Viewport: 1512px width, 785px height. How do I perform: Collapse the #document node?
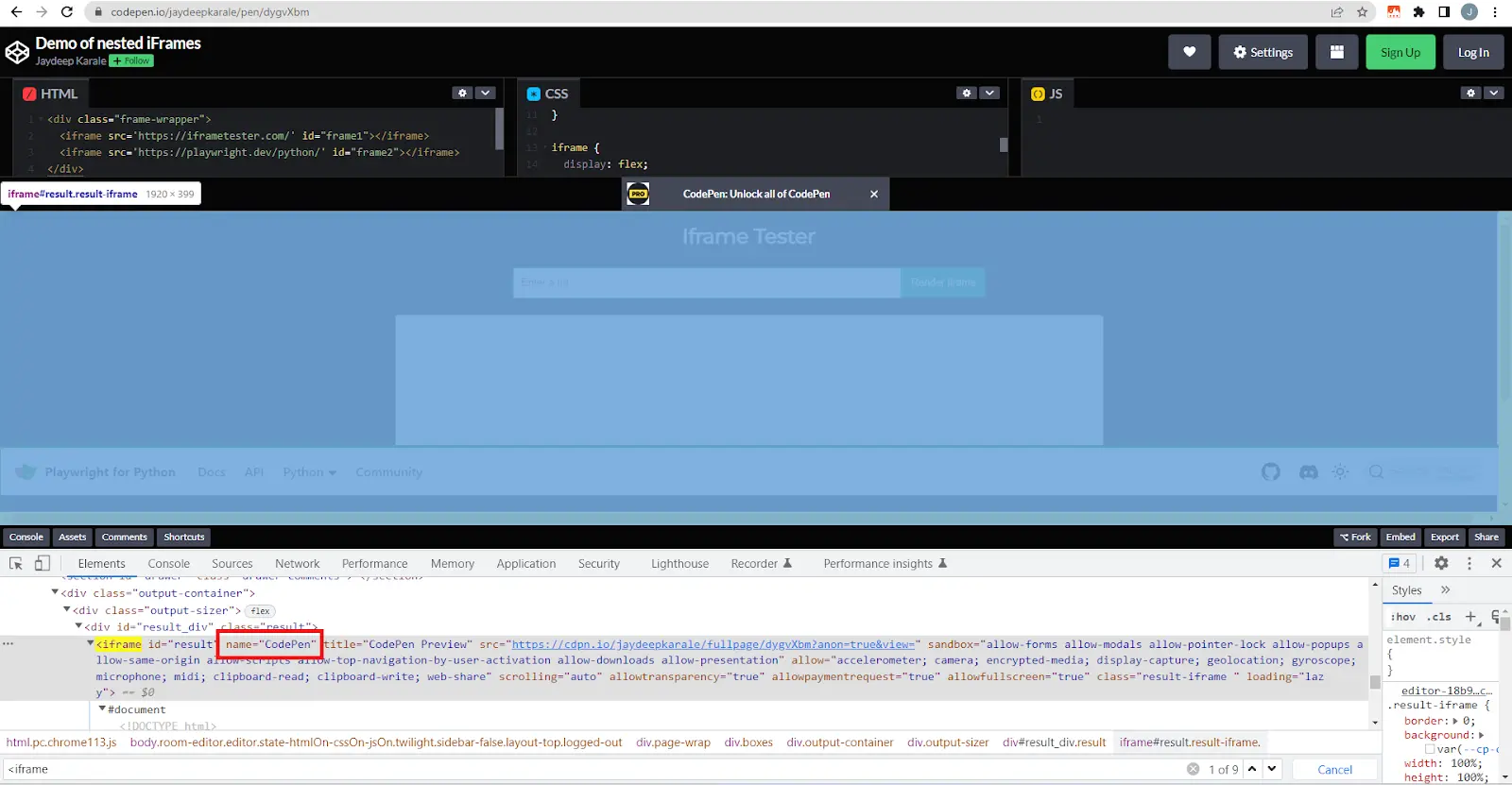tap(102, 708)
